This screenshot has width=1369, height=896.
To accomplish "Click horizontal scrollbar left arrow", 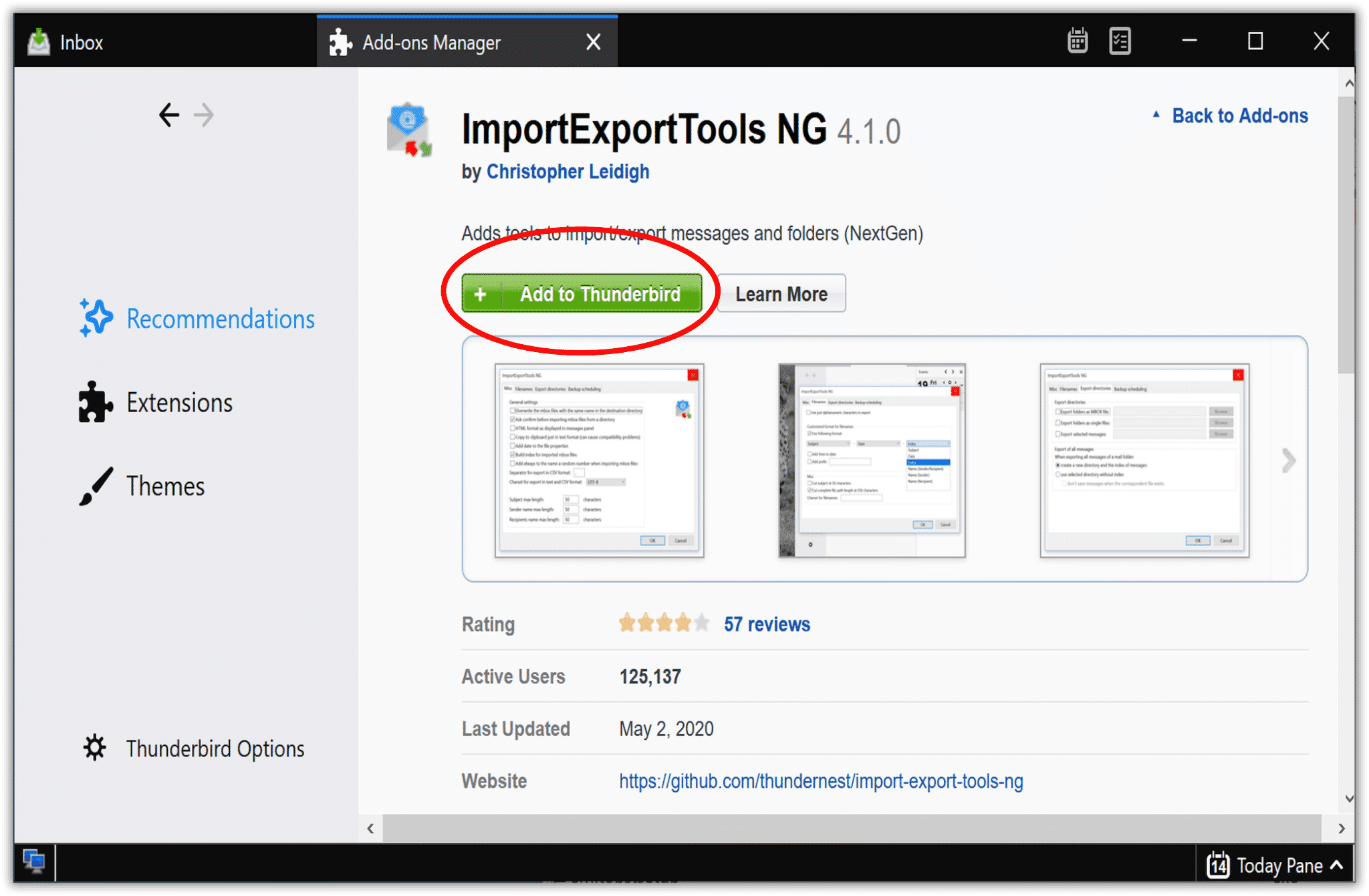I will [370, 829].
